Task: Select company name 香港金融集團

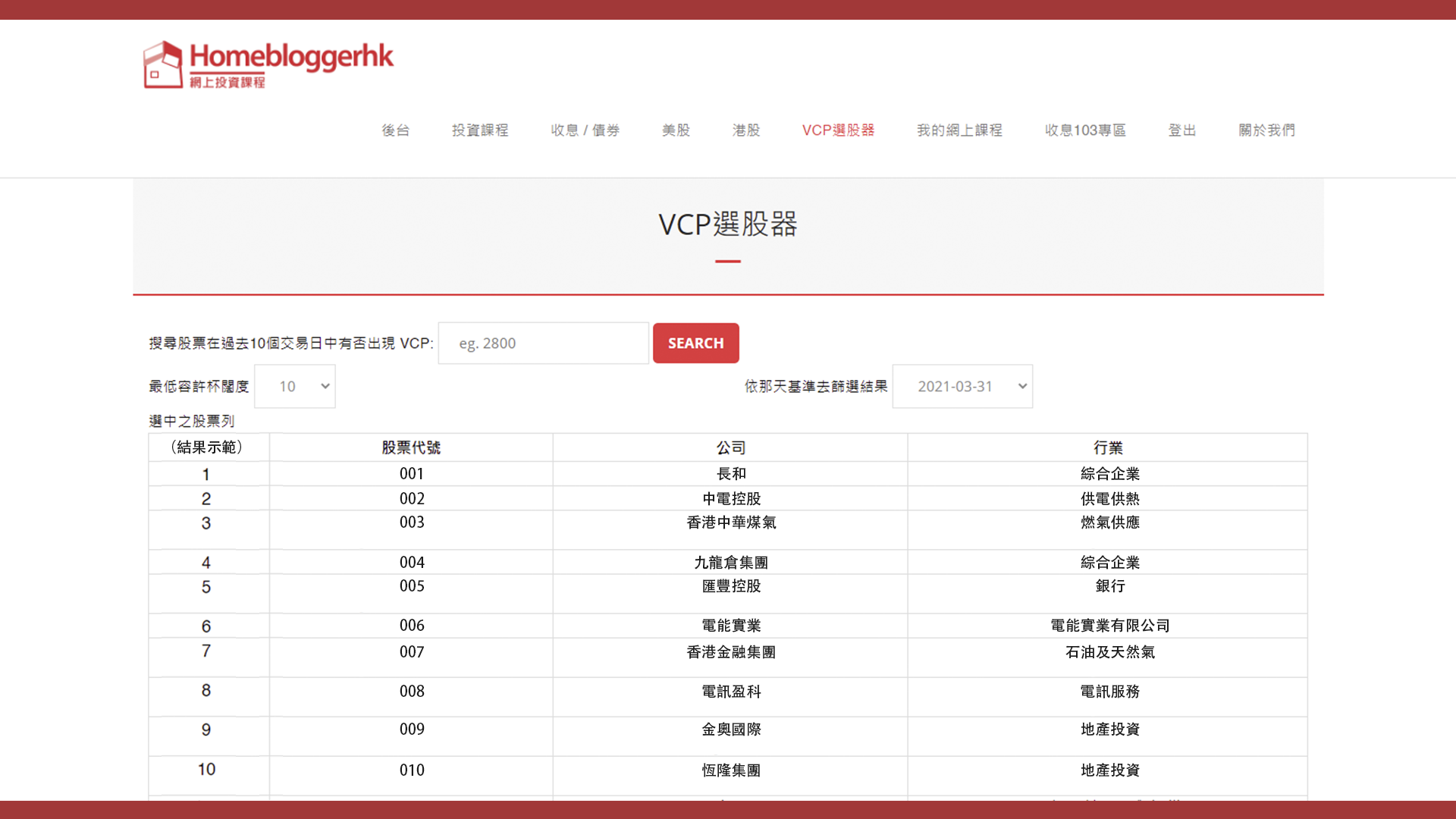Action: coord(731,652)
